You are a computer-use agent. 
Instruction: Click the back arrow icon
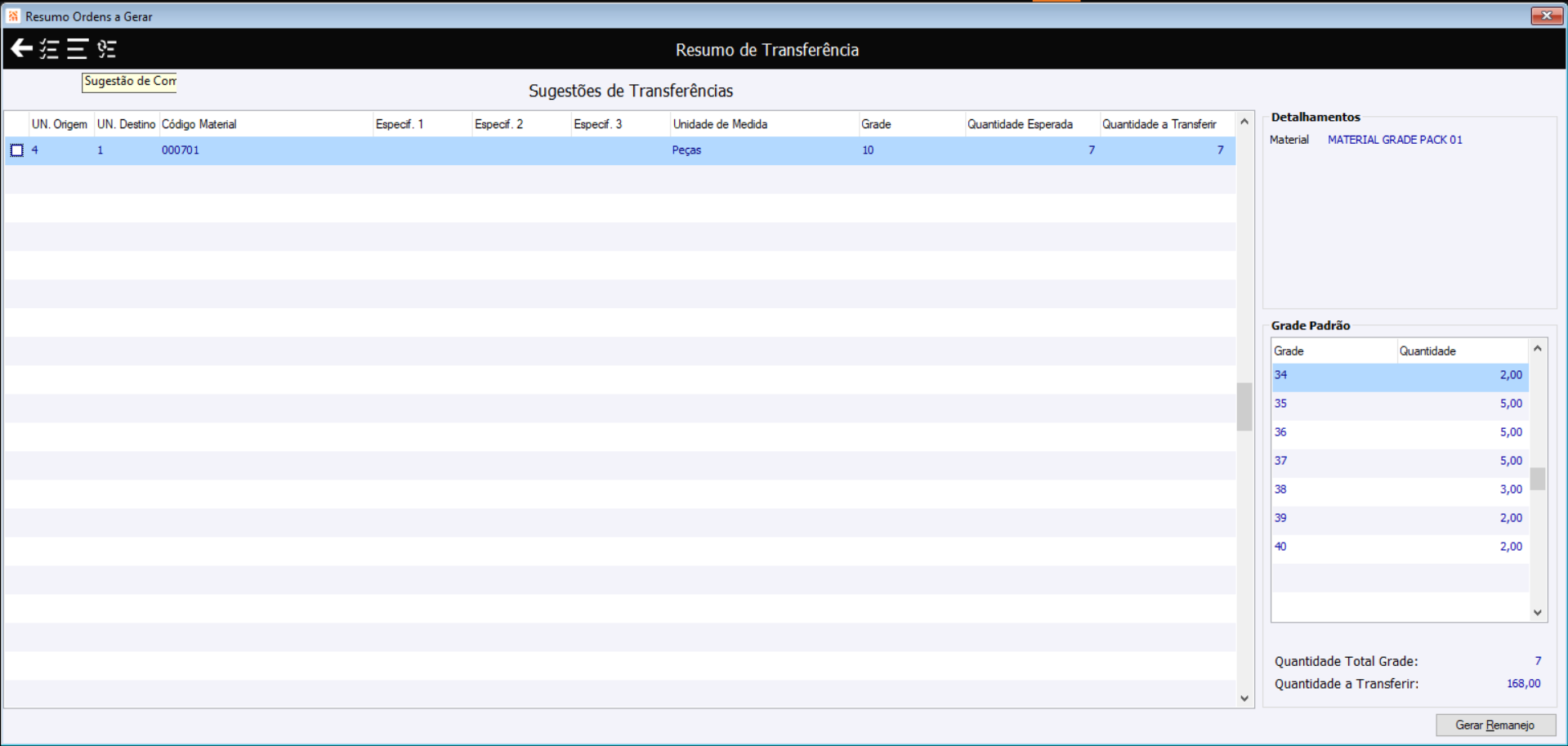tap(21, 49)
